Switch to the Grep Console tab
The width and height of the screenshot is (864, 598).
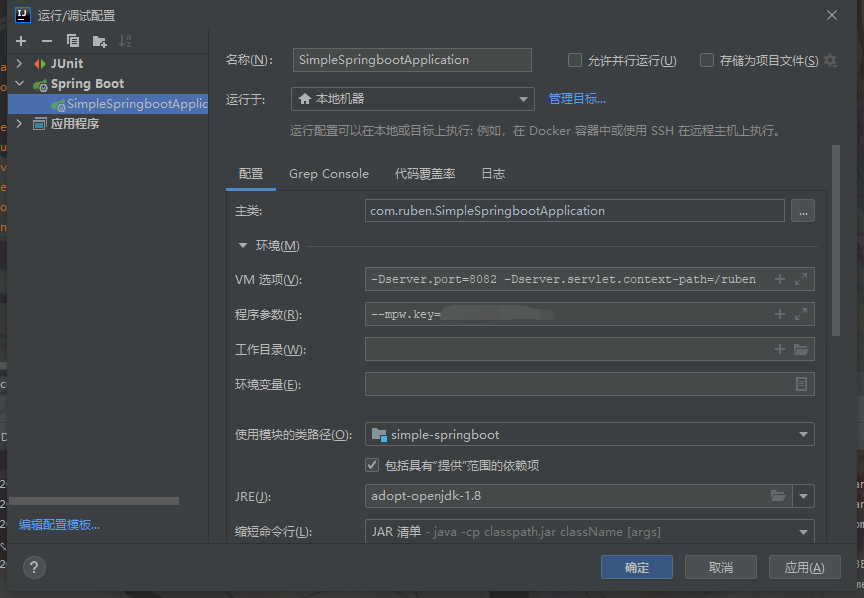pos(328,174)
